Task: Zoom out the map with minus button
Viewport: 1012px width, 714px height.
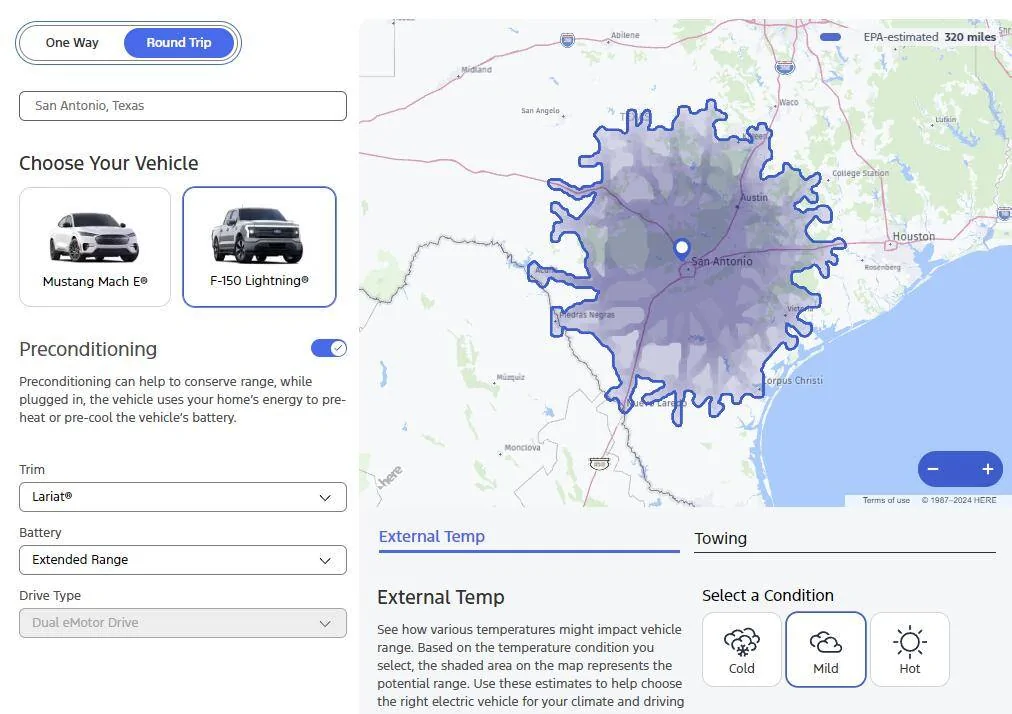Action: pyautogui.click(x=933, y=469)
